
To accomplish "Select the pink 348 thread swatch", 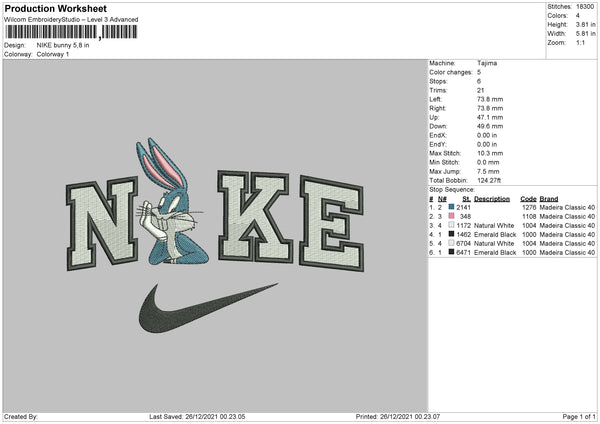I will click(452, 216).
